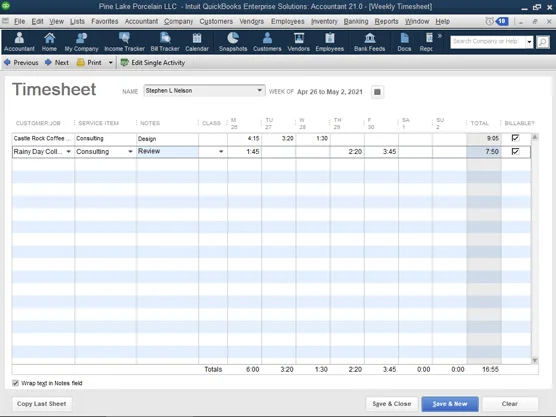Open the Vendors toolbar icon
Screen dimensions: 556x417
(299, 42)
